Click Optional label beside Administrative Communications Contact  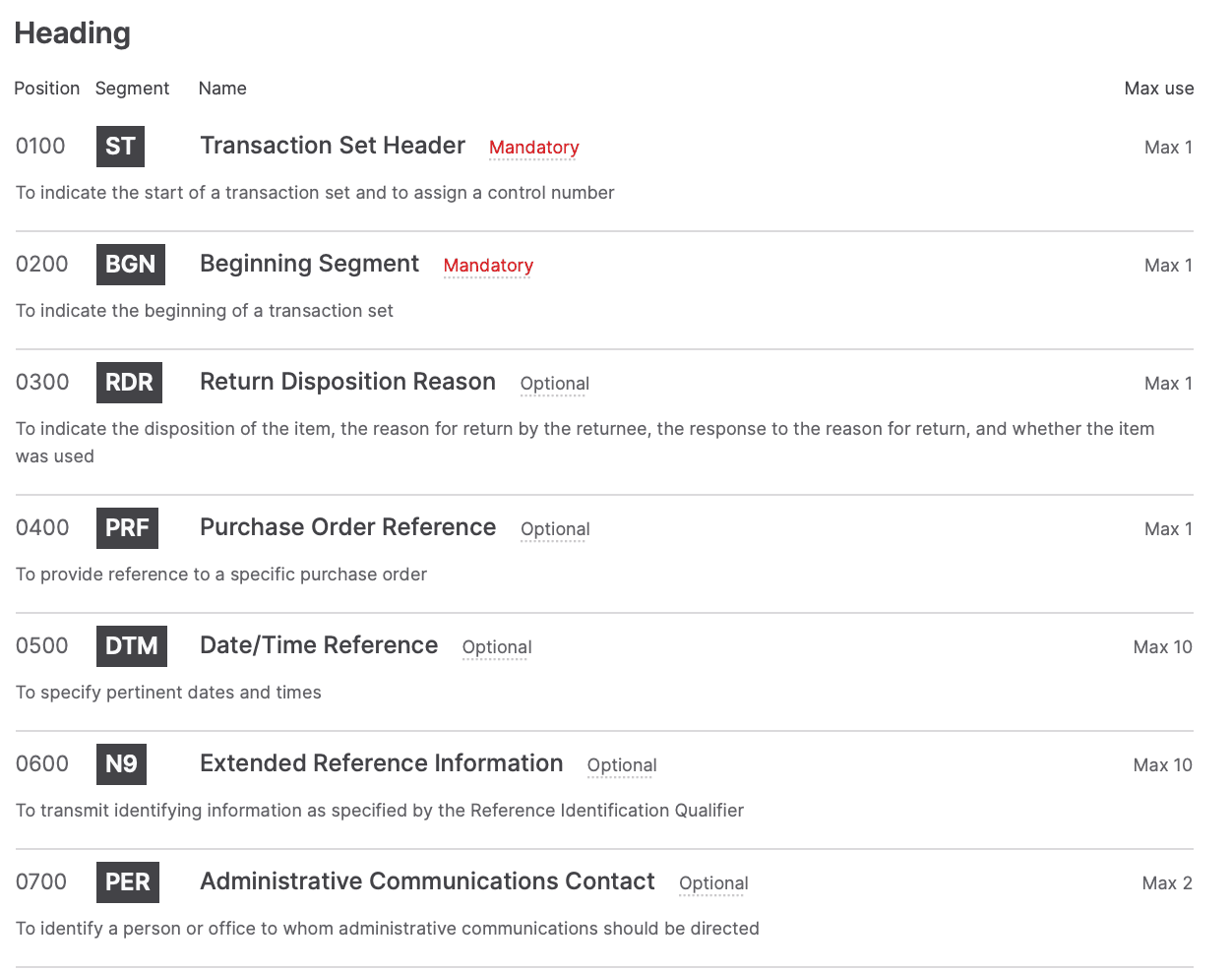pyautogui.click(x=713, y=883)
